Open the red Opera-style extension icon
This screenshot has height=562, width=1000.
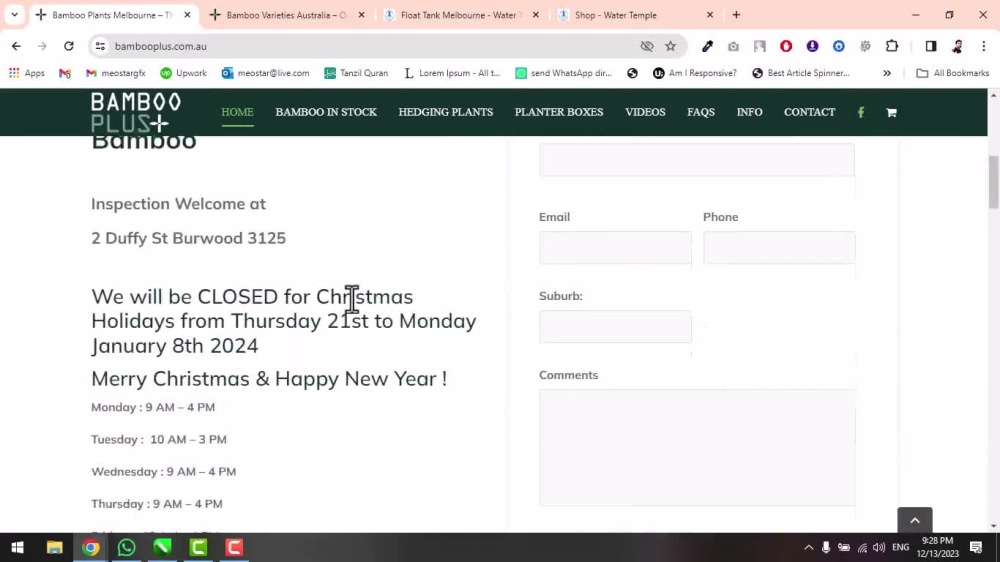[786, 46]
